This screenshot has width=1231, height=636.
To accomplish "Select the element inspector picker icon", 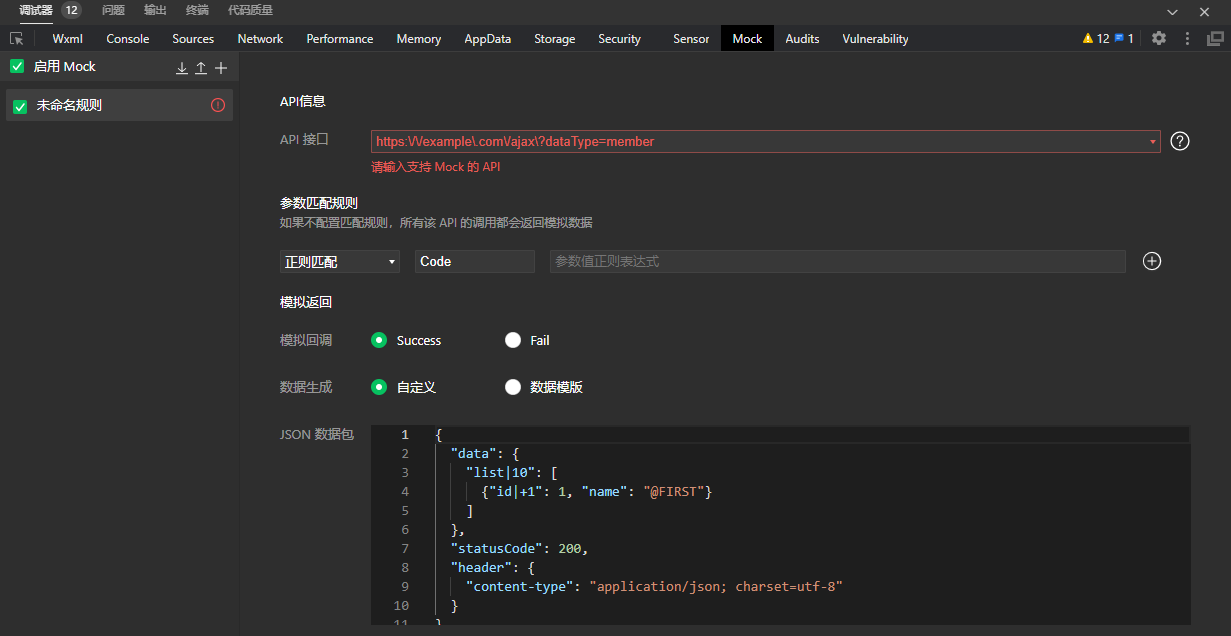I will point(17,39).
